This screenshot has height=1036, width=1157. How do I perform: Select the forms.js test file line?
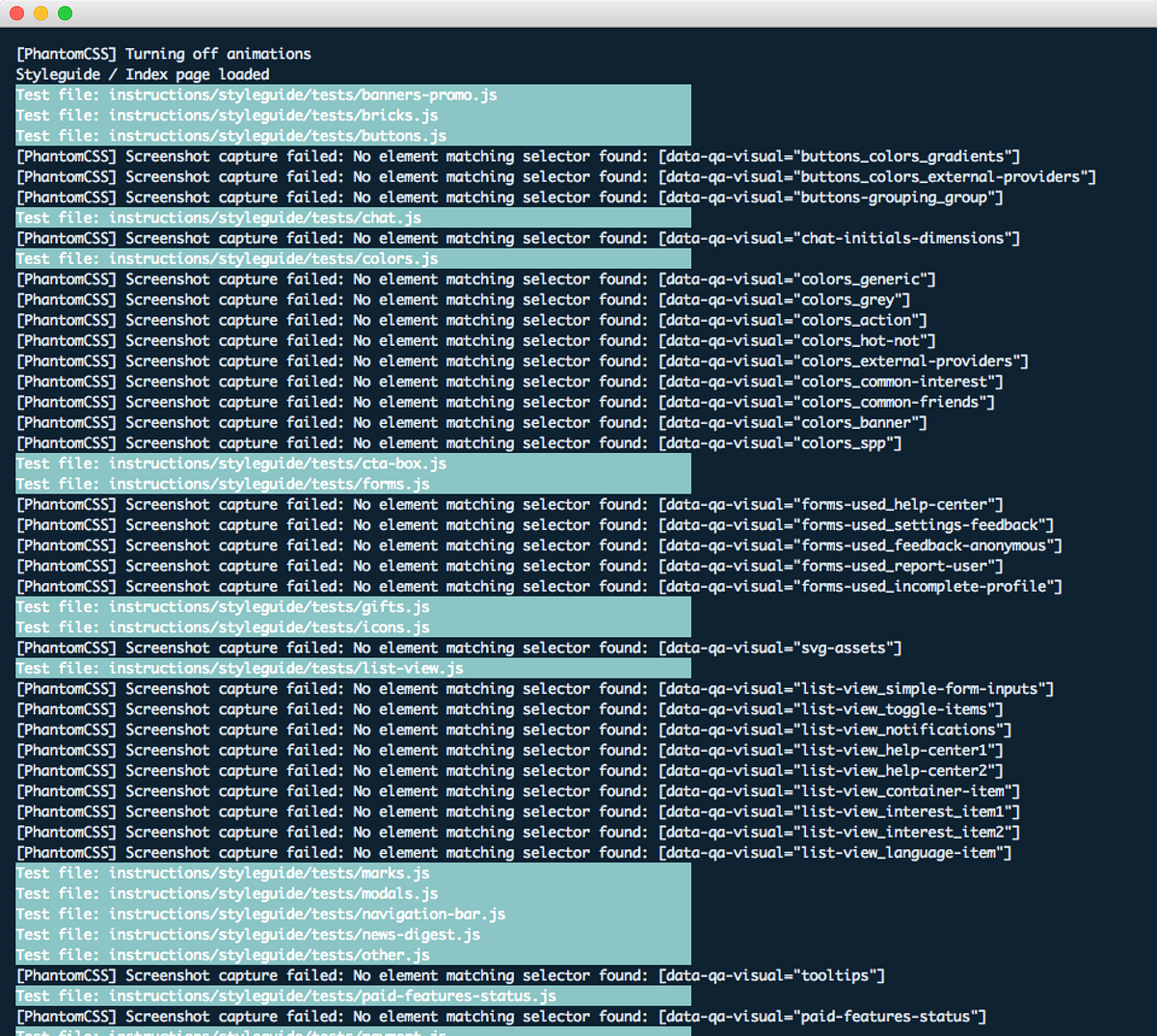coord(354,484)
